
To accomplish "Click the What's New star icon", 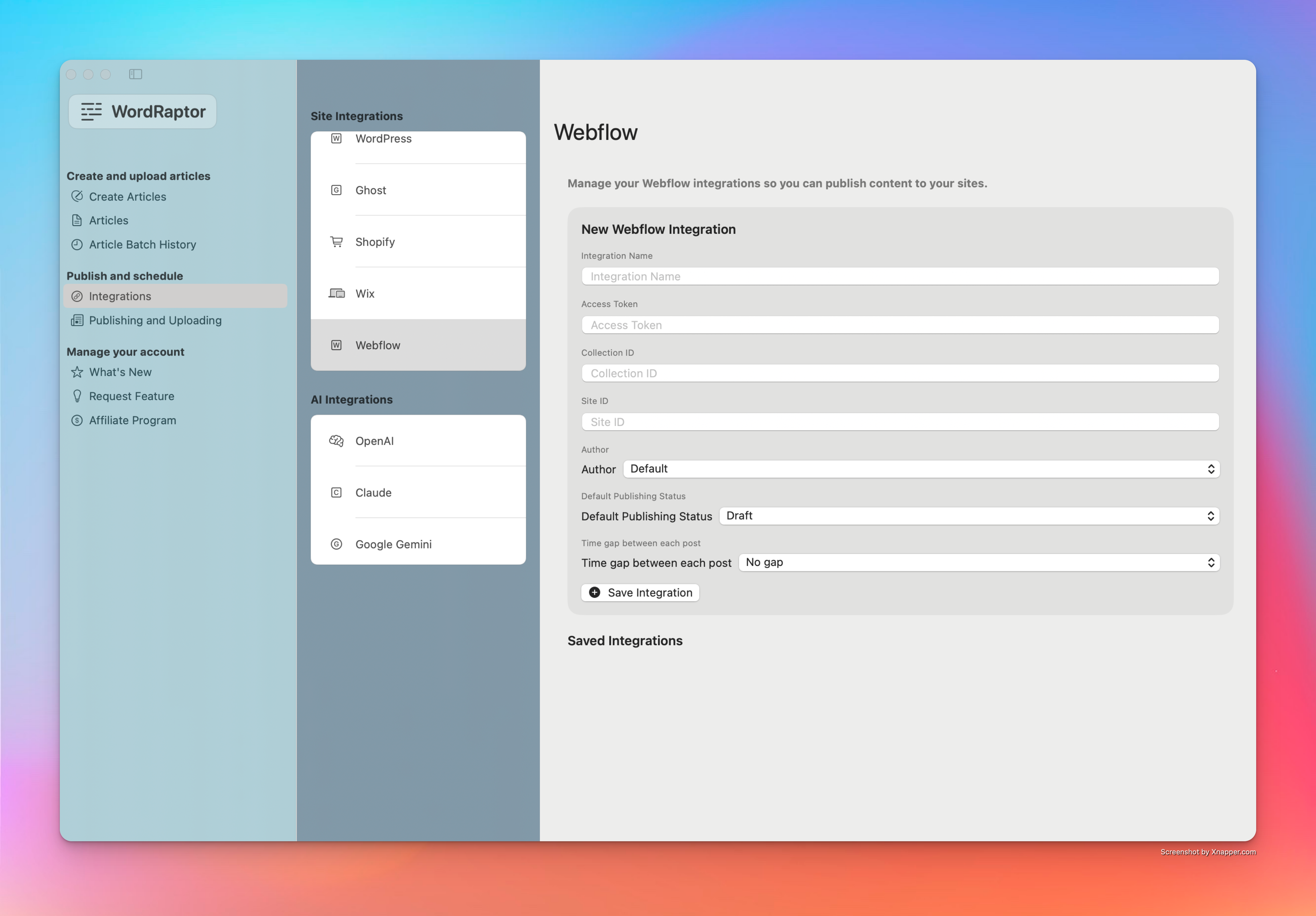I will [77, 372].
